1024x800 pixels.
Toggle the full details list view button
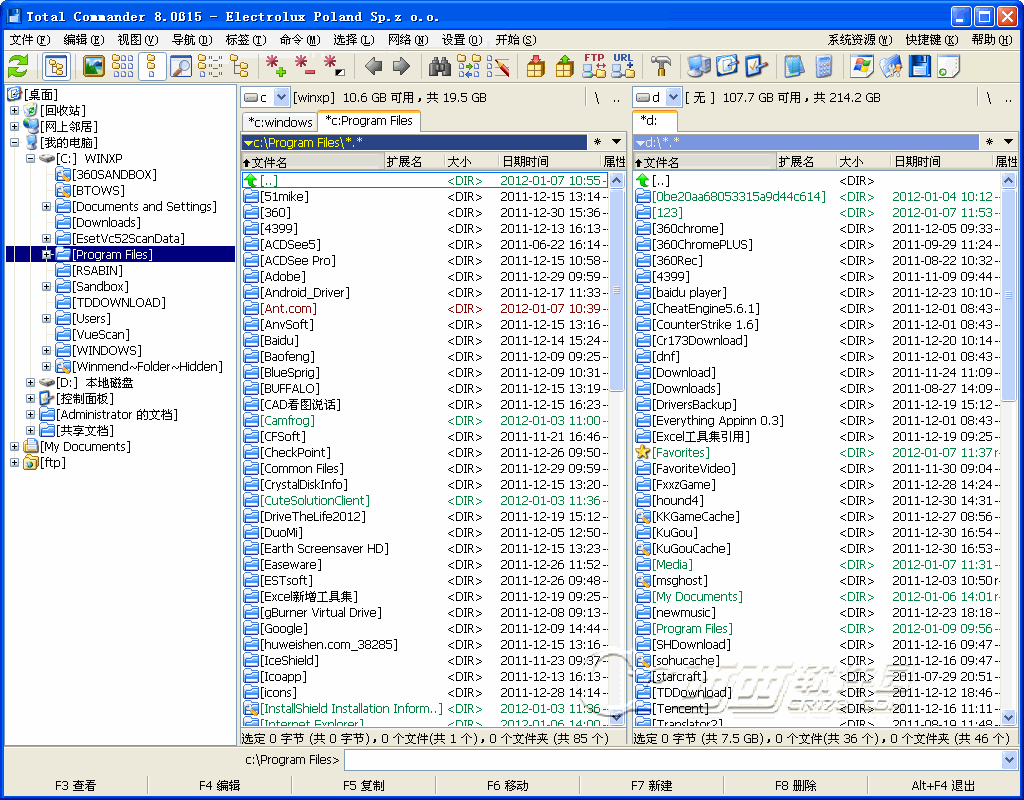point(152,66)
